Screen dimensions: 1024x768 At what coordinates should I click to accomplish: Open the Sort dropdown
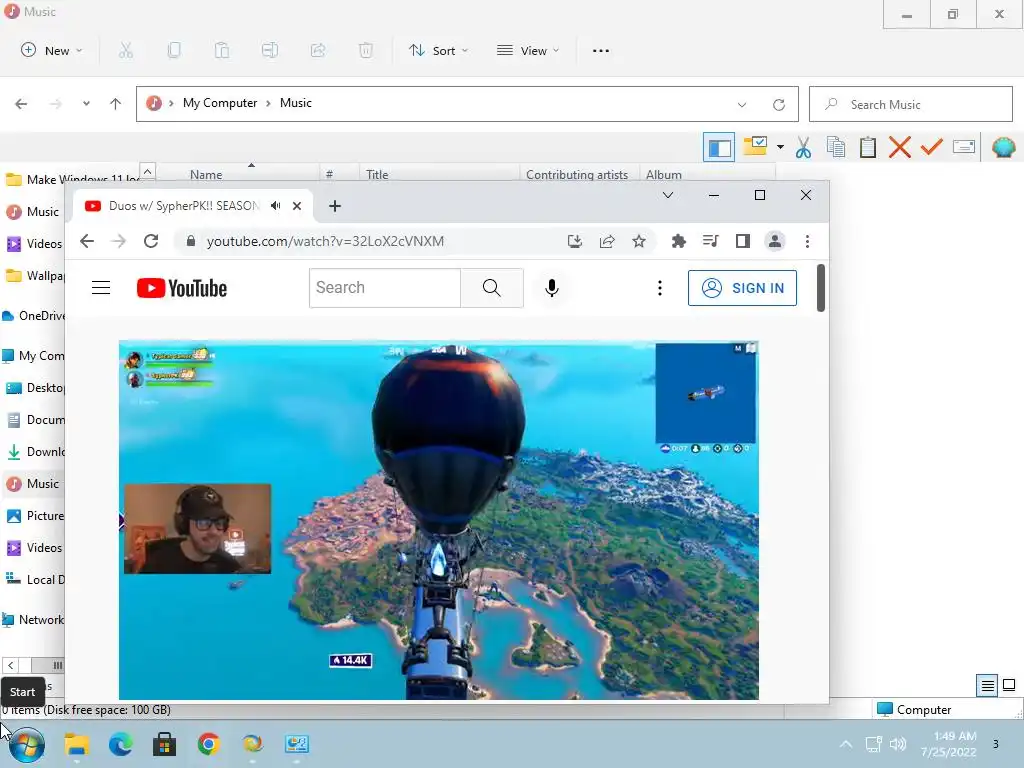click(438, 50)
